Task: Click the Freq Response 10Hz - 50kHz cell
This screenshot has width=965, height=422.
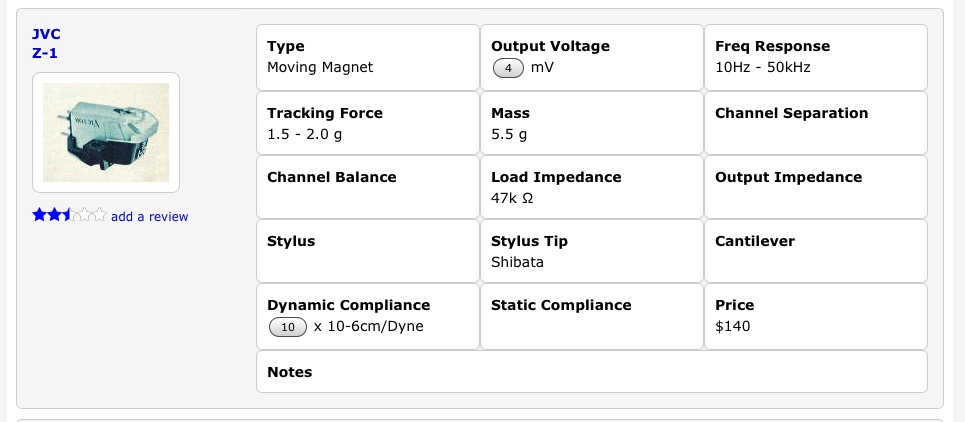Action: [x=816, y=57]
